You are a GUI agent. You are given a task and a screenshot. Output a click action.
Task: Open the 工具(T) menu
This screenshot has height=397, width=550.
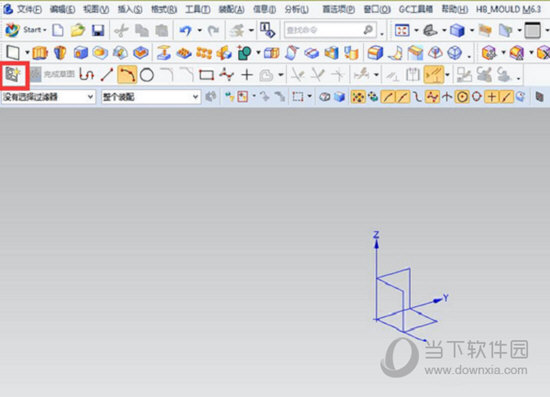pyautogui.click(x=198, y=9)
